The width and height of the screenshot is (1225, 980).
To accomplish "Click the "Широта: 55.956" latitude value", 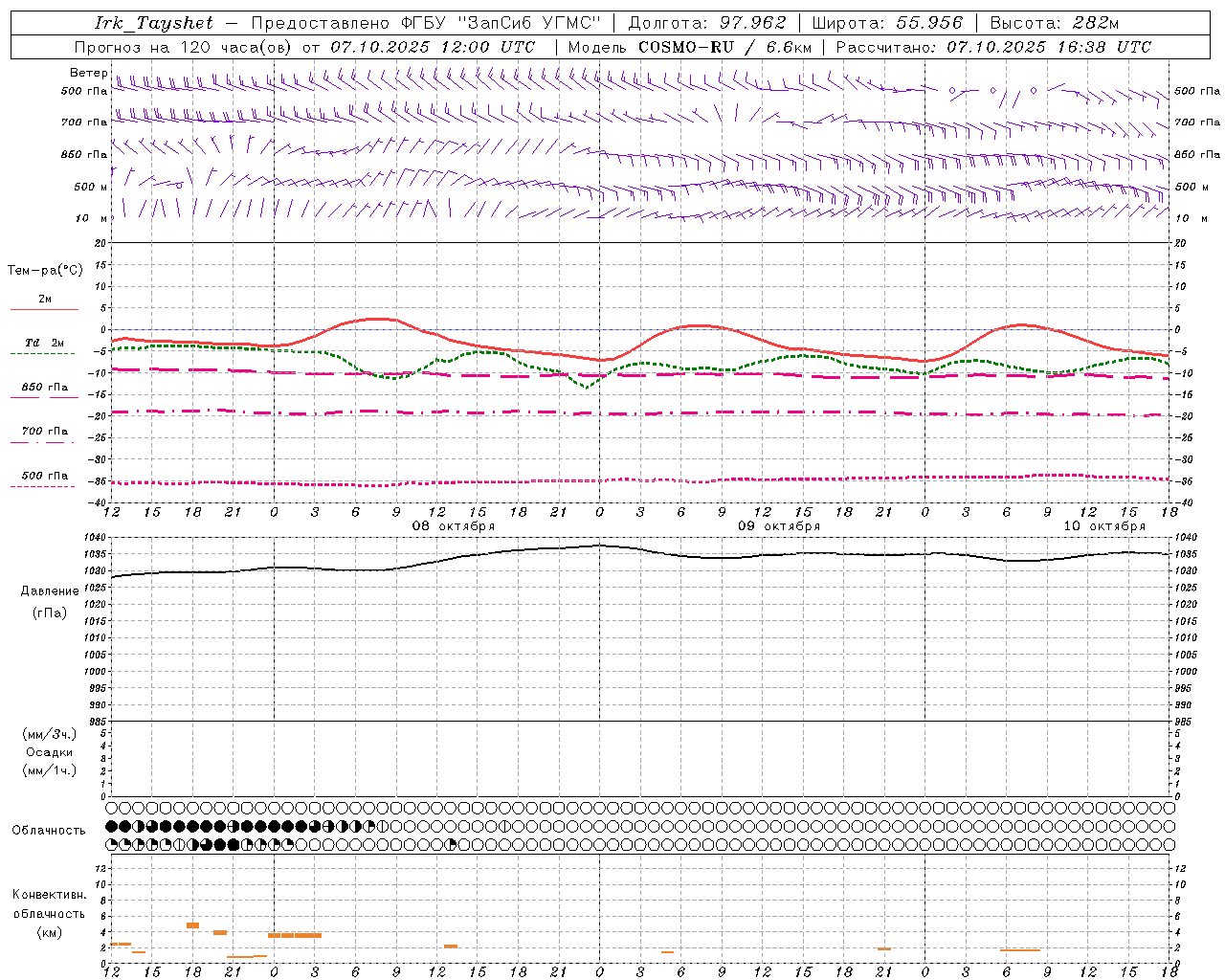I will pos(887,23).
